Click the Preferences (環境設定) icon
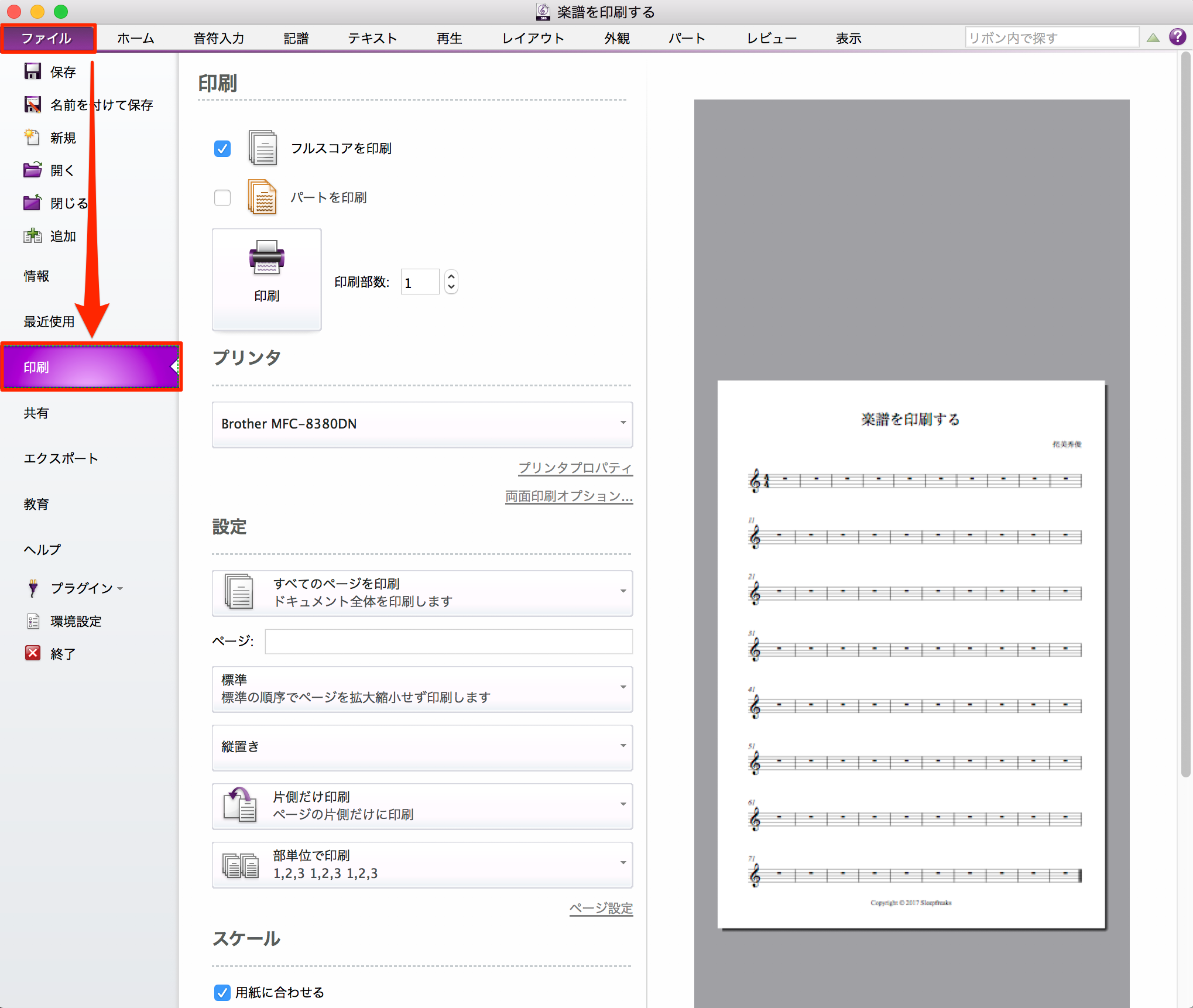Image resolution: width=1193 pixels, height=1008 pixels. pos(33,620)
